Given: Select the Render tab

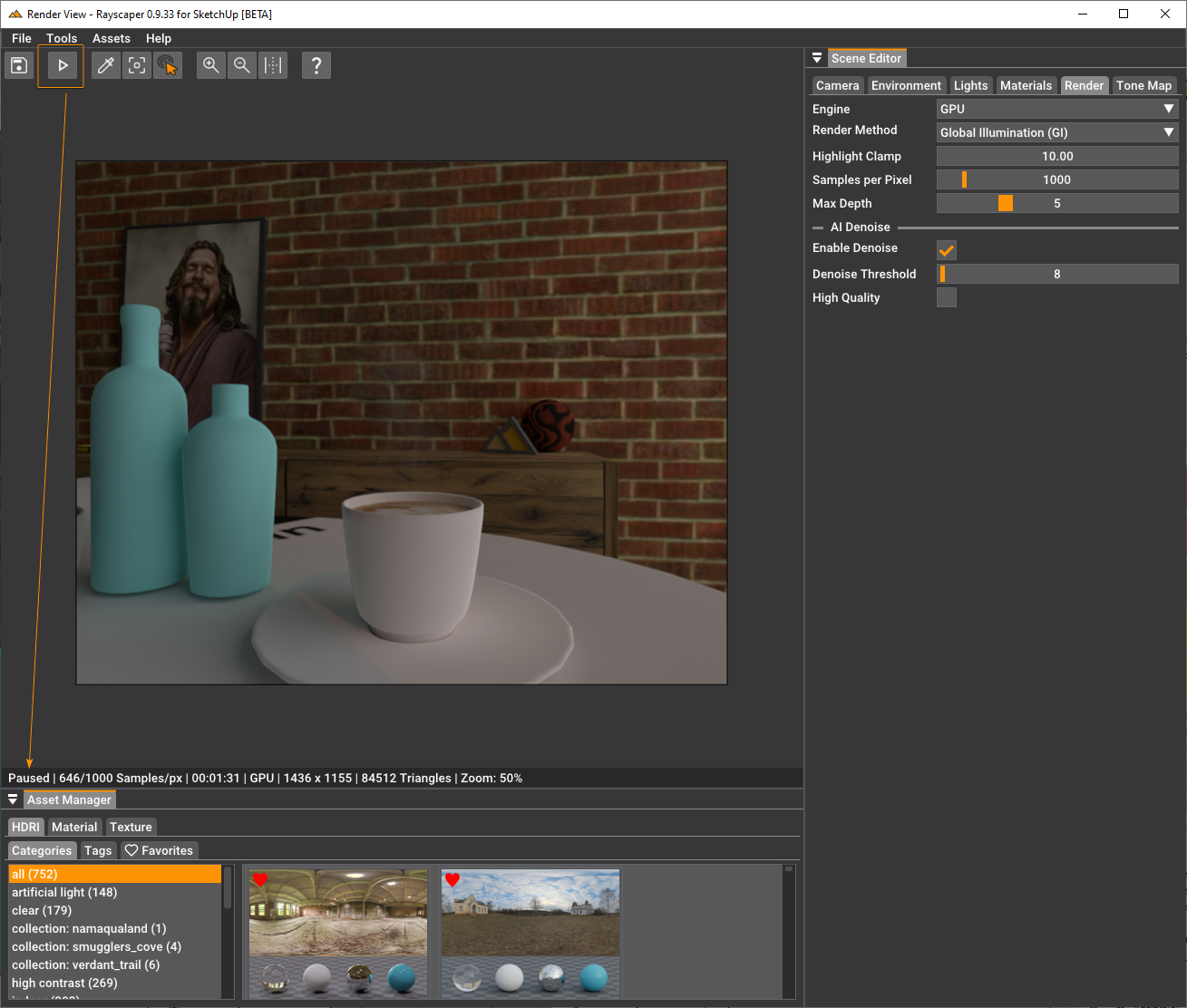Looking at the screenshot, I should click(1084, 85).
